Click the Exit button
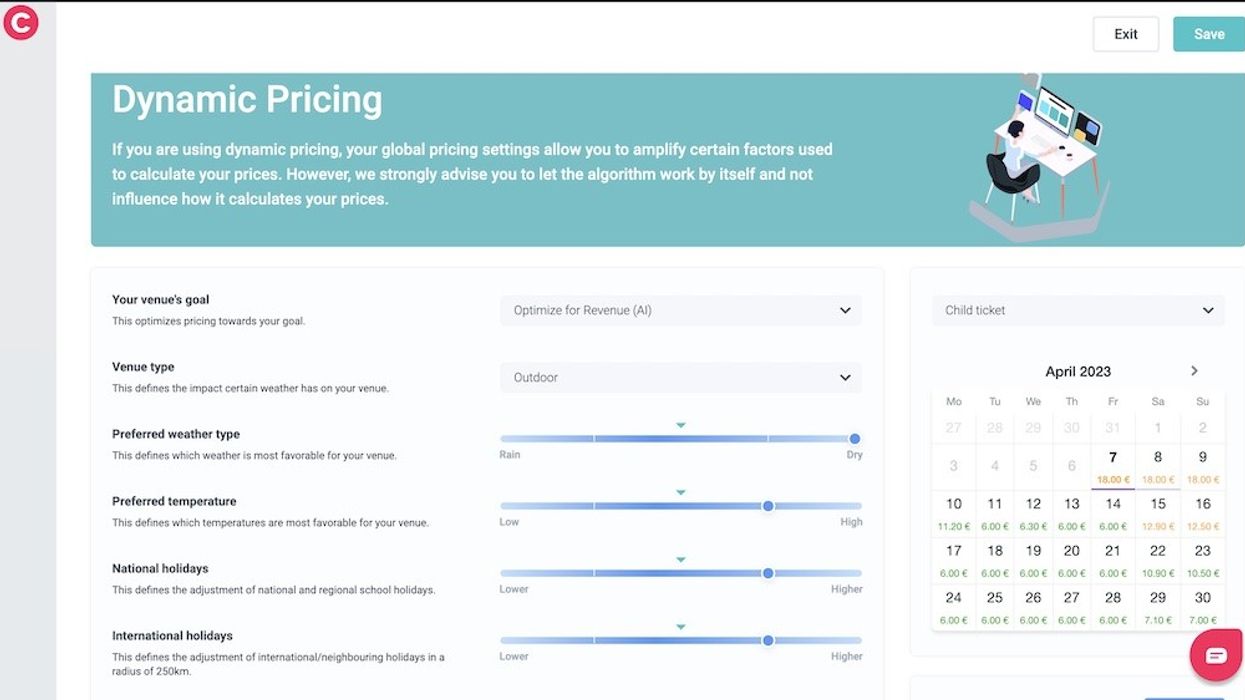The height and width of the screenshot is (700, 1245). 1125,33
